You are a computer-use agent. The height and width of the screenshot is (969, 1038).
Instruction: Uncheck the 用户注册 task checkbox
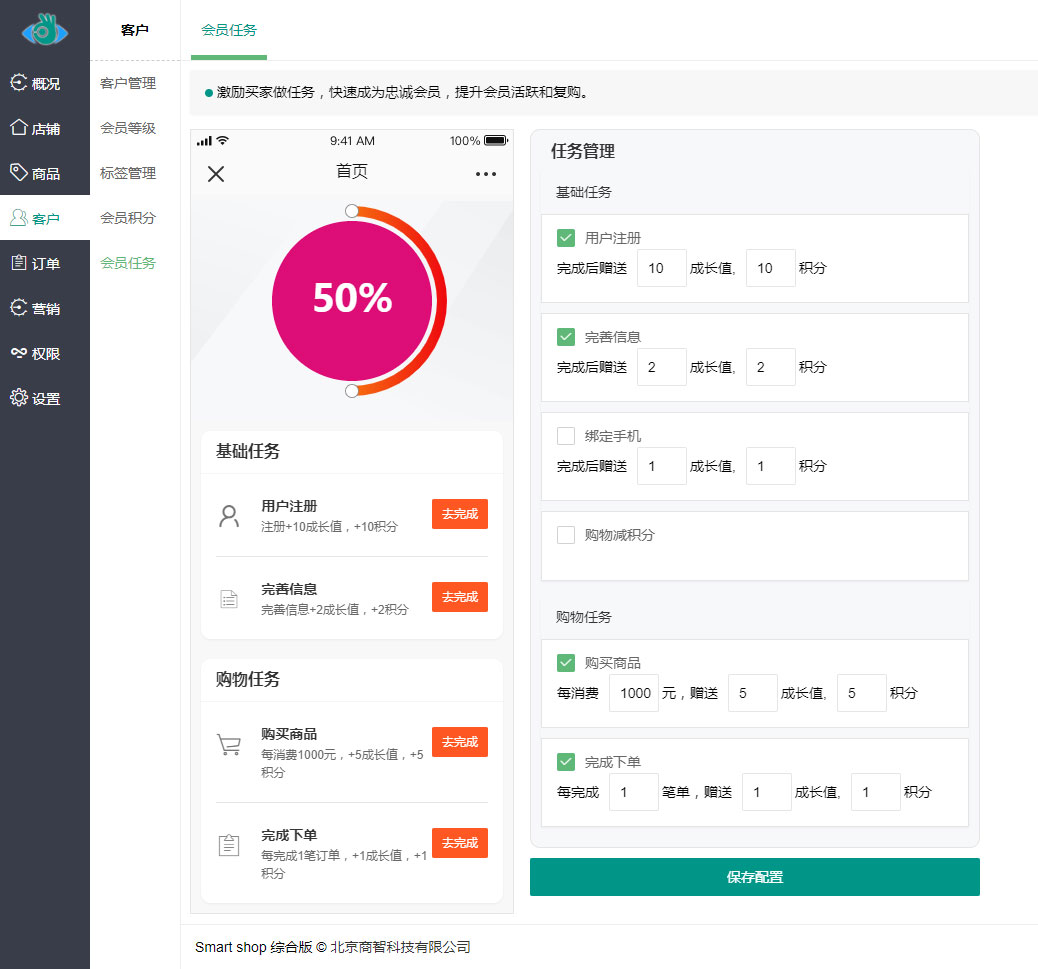point(566,238)
